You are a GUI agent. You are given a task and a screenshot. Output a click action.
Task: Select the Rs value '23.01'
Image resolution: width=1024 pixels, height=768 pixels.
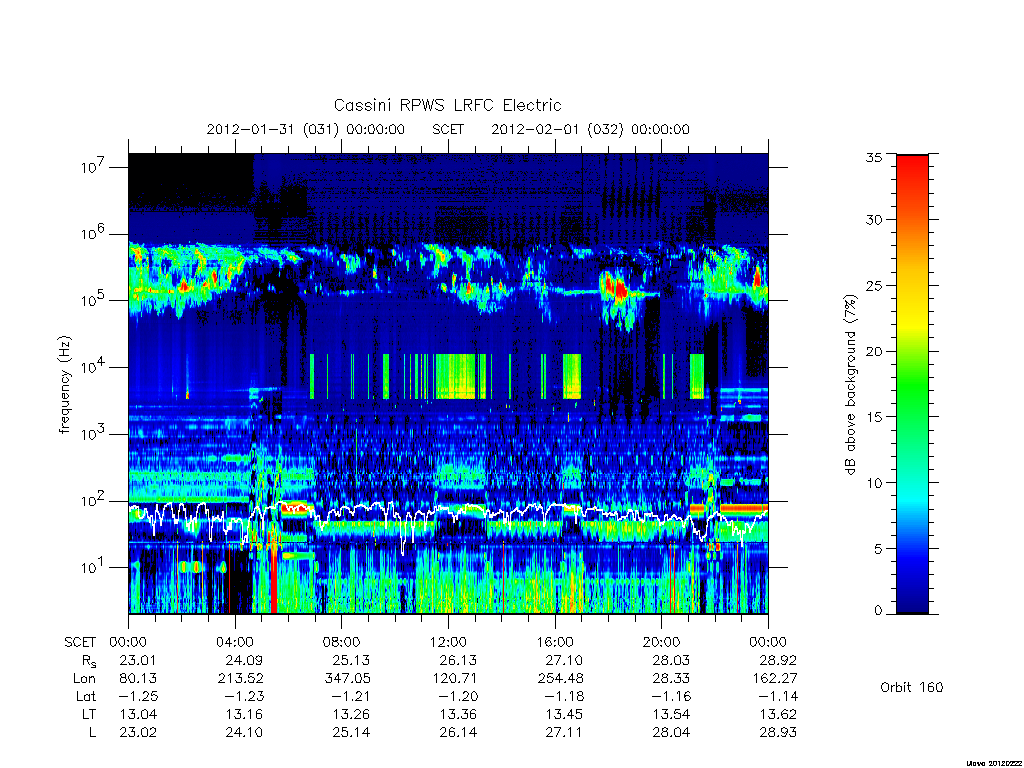138,660
